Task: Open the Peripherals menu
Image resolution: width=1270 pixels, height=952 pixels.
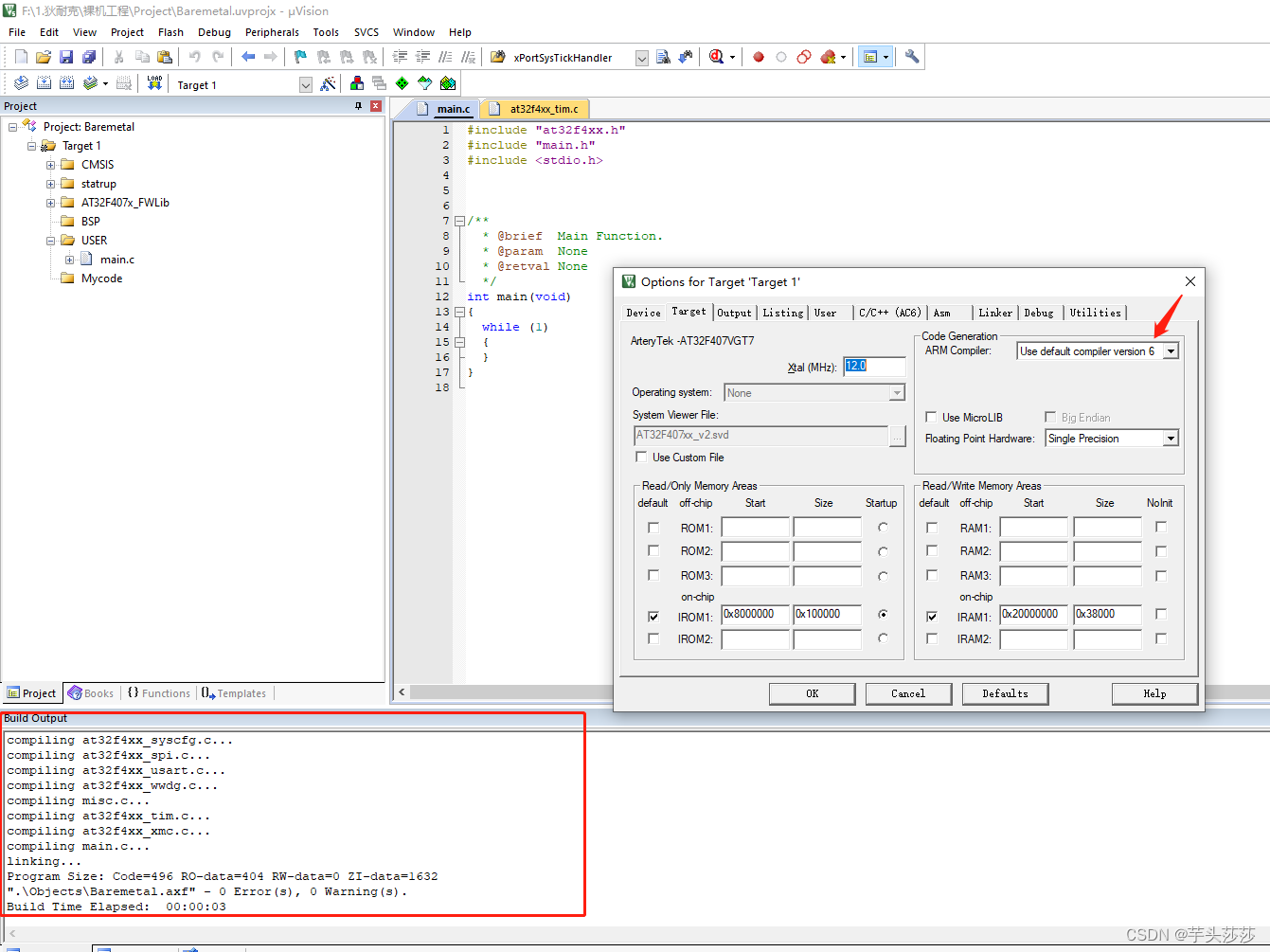Action: click(x=272, y=32)
